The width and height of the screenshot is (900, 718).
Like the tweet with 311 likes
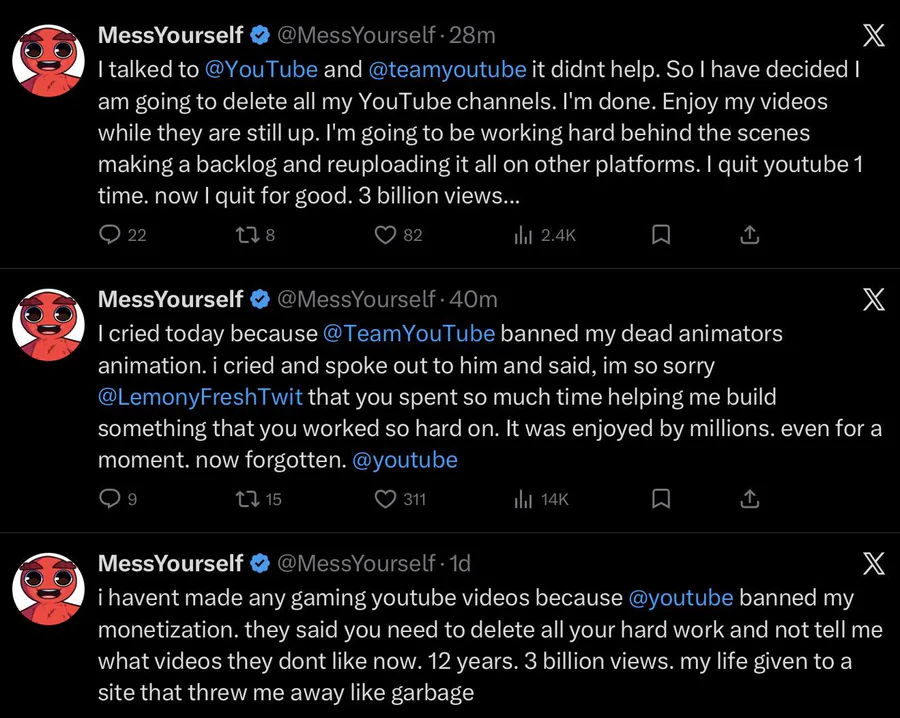tap(385, 499)
